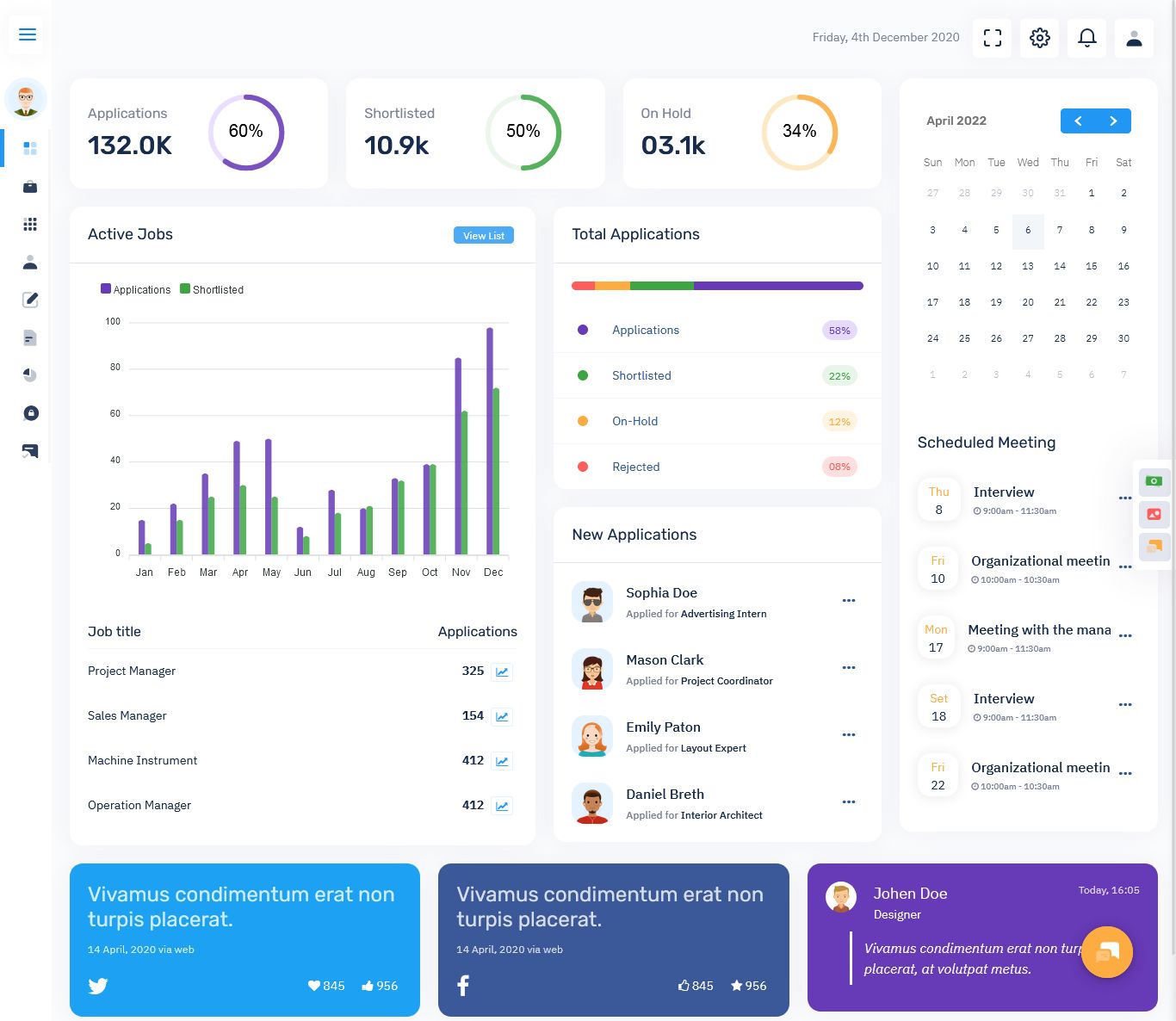
Task: Open options for Set 18 Interview meeting
Action: (x=1125, y=705)
